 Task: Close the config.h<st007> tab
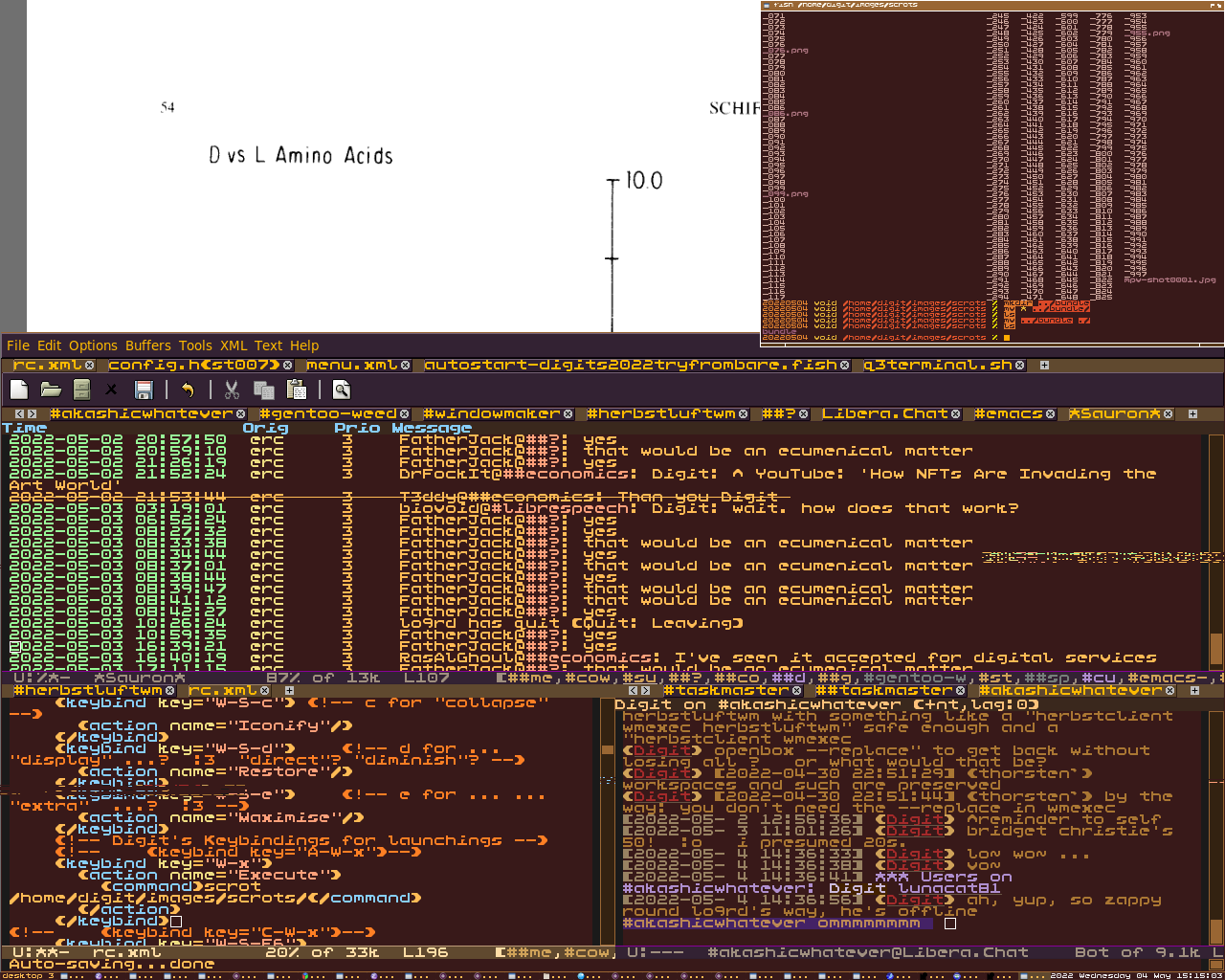point(287,366)
